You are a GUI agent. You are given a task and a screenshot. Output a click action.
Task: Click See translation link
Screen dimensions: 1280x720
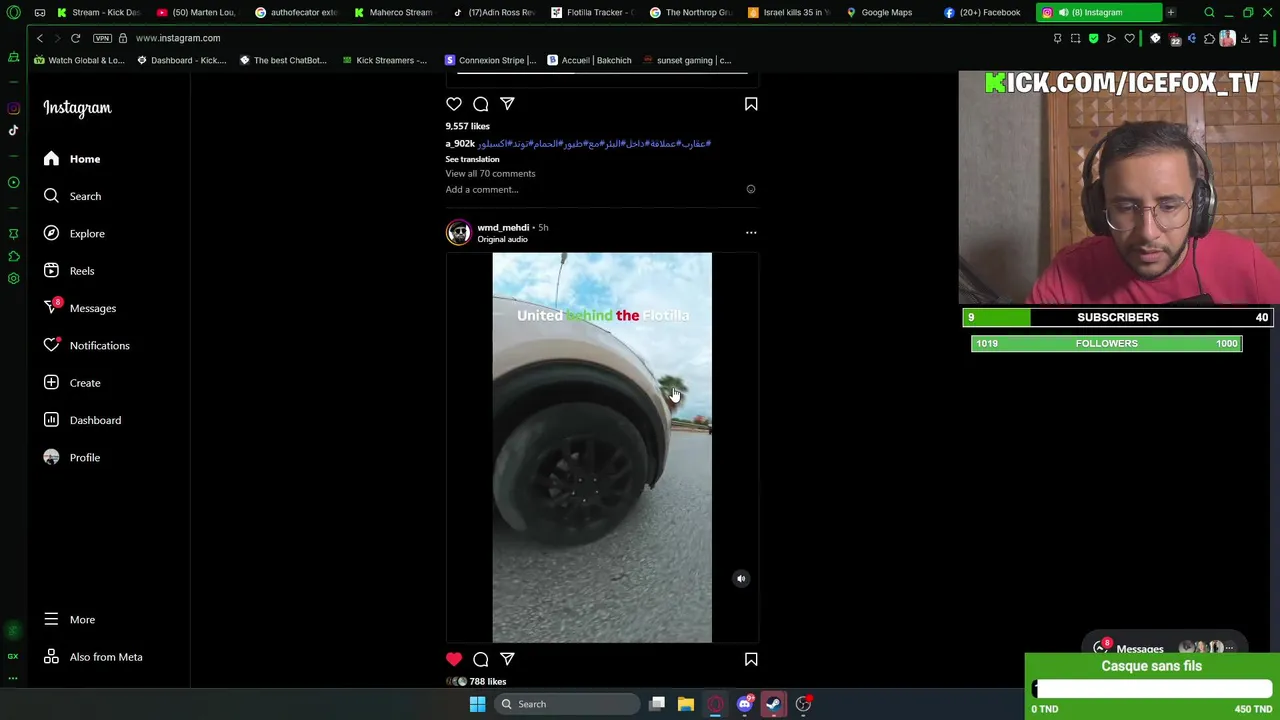click(x=472, y=159)
